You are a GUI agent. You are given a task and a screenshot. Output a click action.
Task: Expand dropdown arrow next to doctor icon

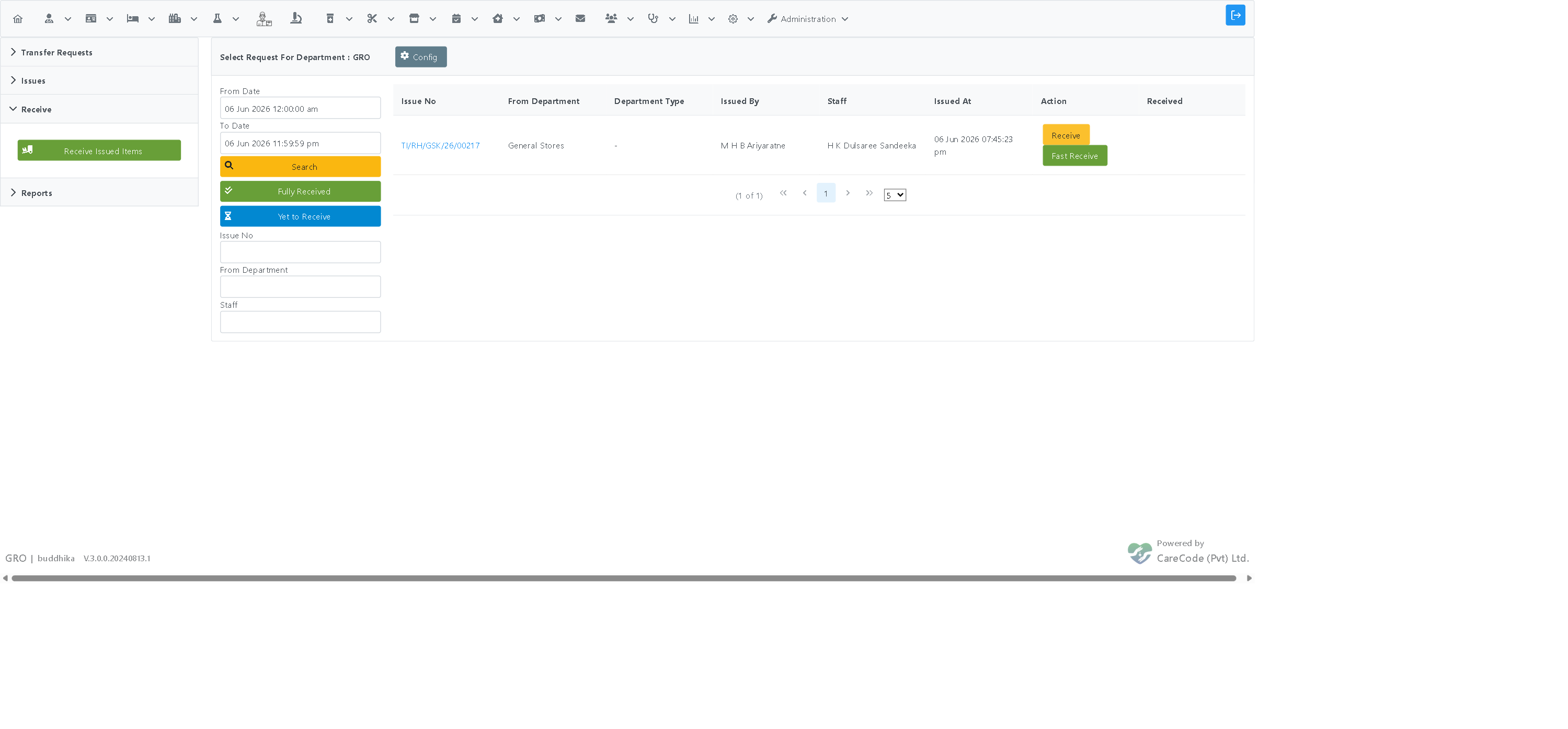68,19
